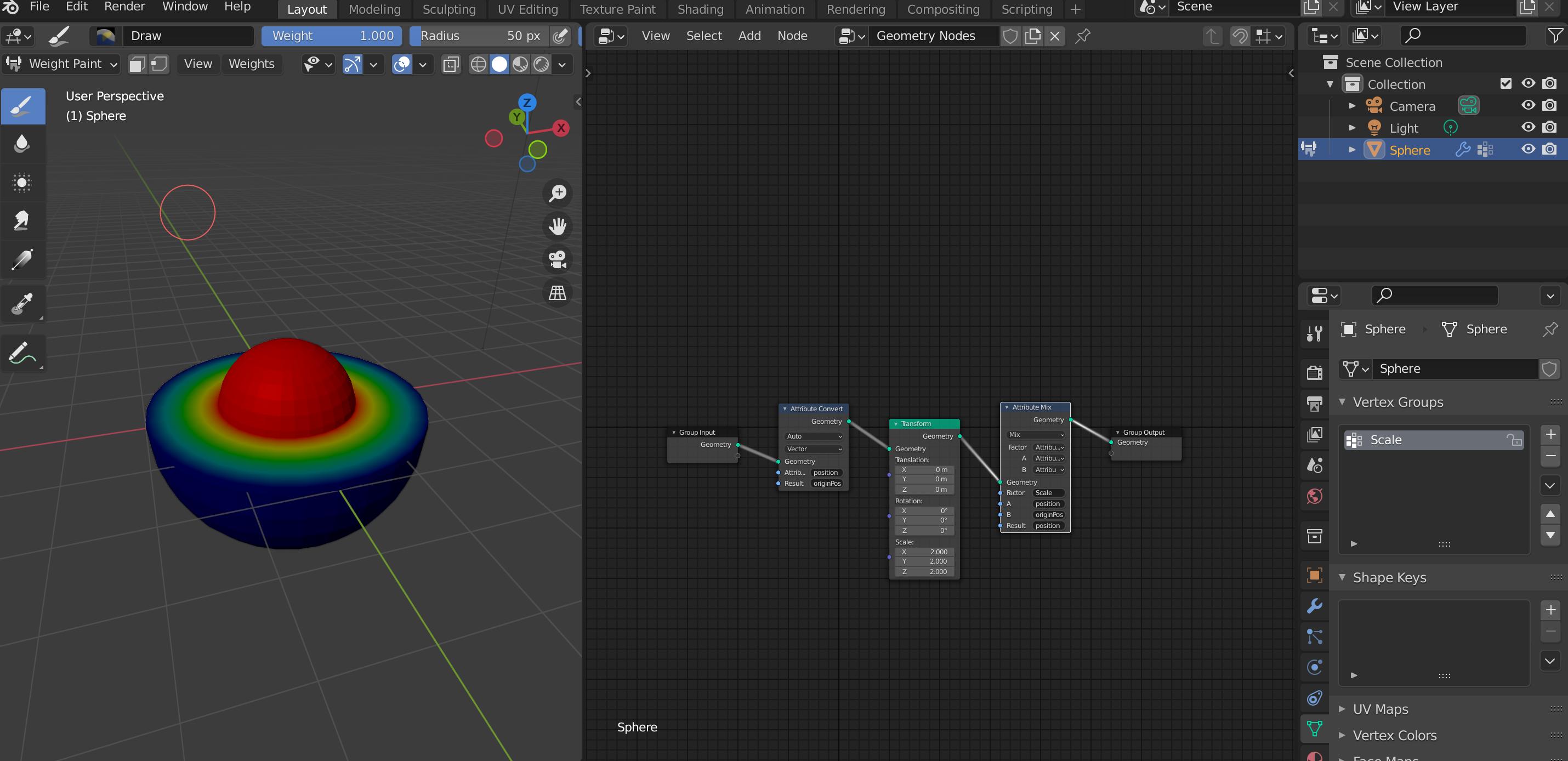Click the Smear tool icon

coord(21,219)
